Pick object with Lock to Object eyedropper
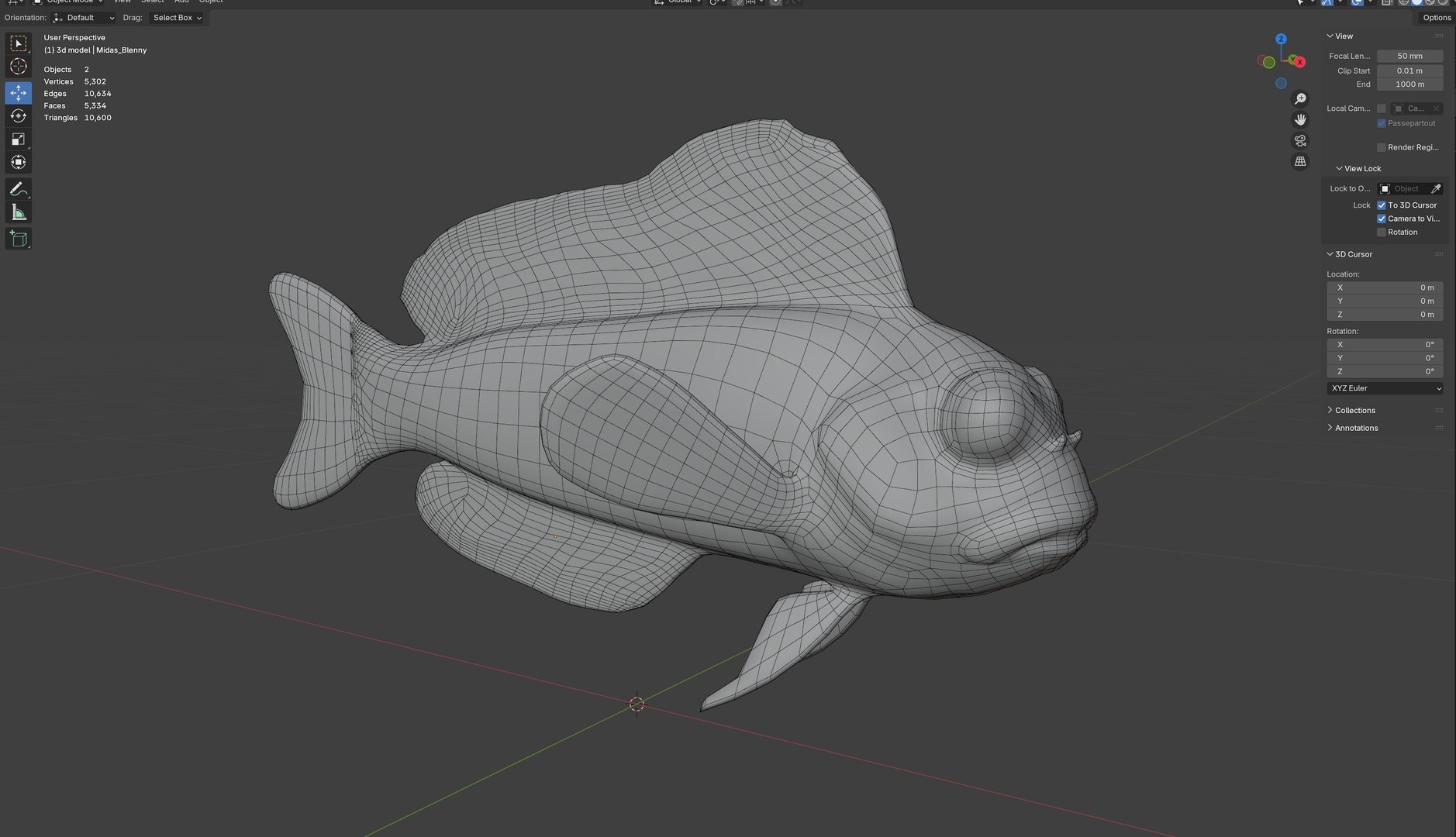The width and height of the screenshot is (1456, 837). [x=1436, y=188]
